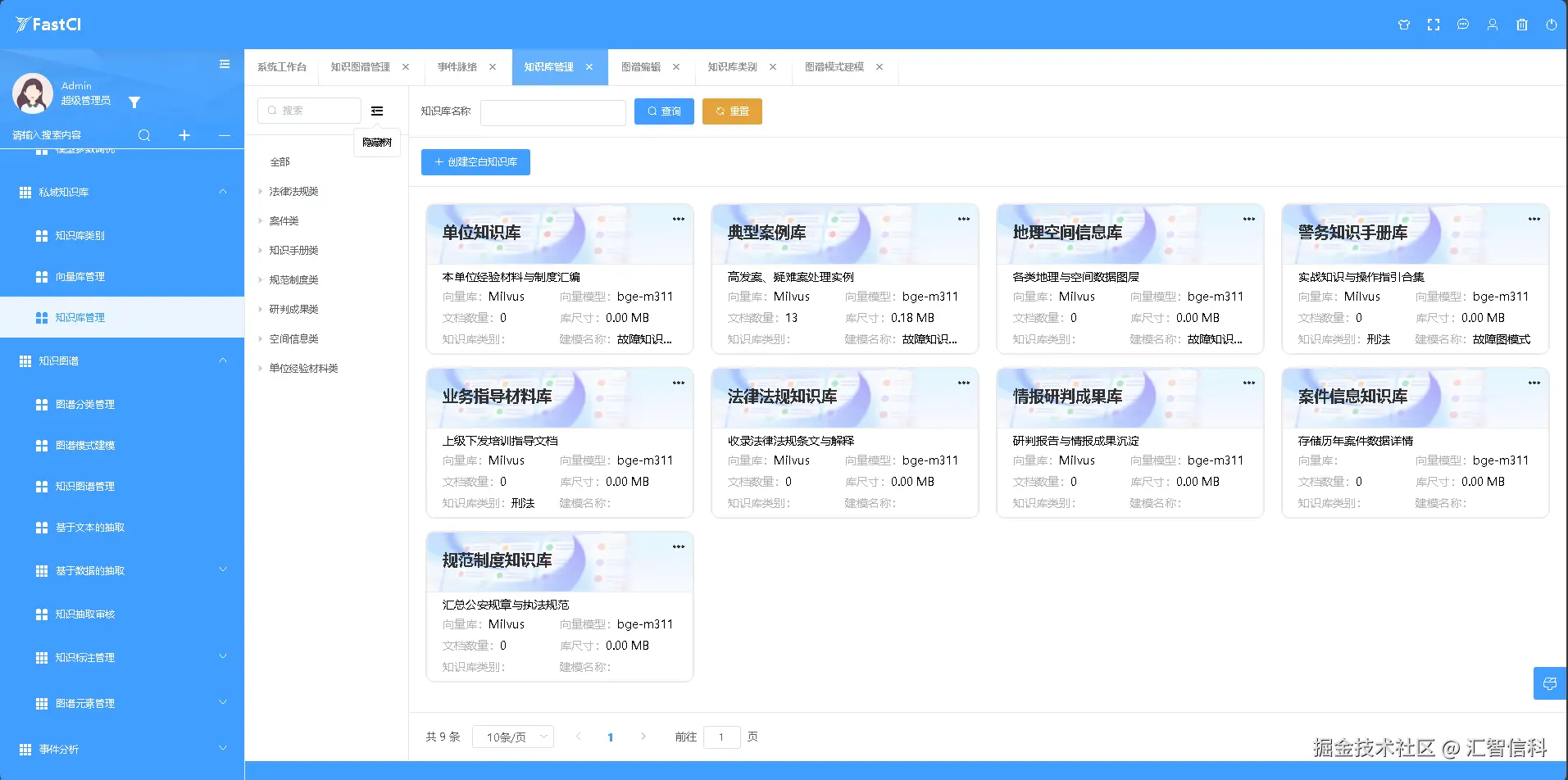The height and width of the screenshot is (780, 1568).
Task: Select the 单位经验材料类 tree item
Action: pyautogui.click(x=304, y=368)
